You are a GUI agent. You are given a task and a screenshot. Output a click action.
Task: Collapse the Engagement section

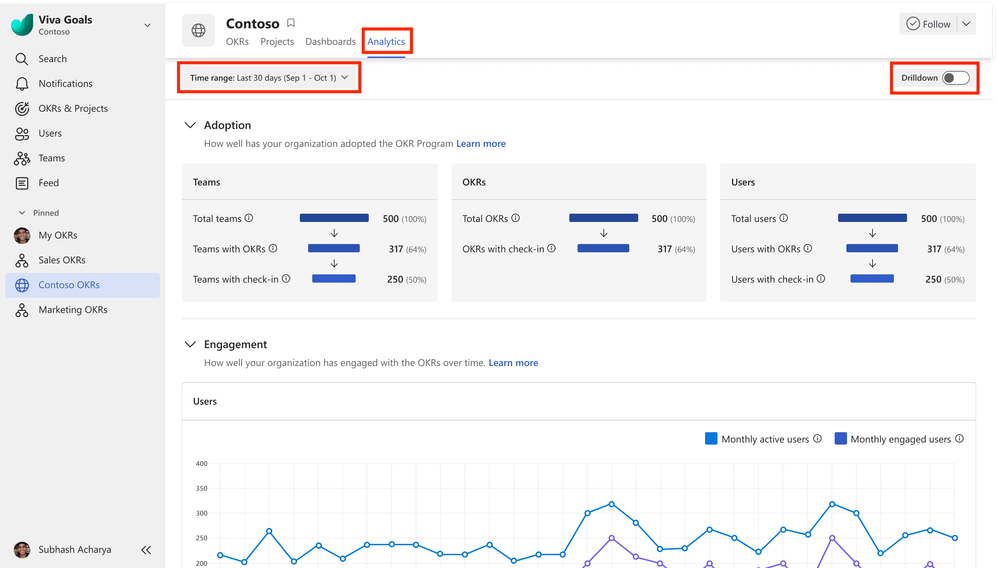(190, 345)
